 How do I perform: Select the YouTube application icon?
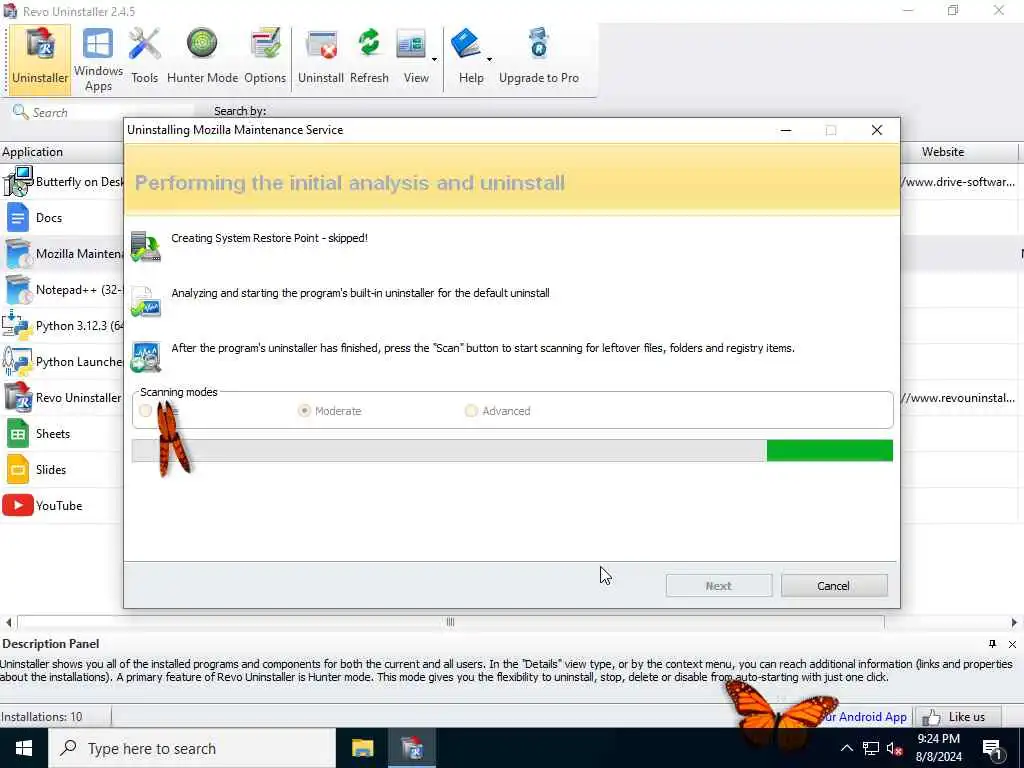[18, 505]
